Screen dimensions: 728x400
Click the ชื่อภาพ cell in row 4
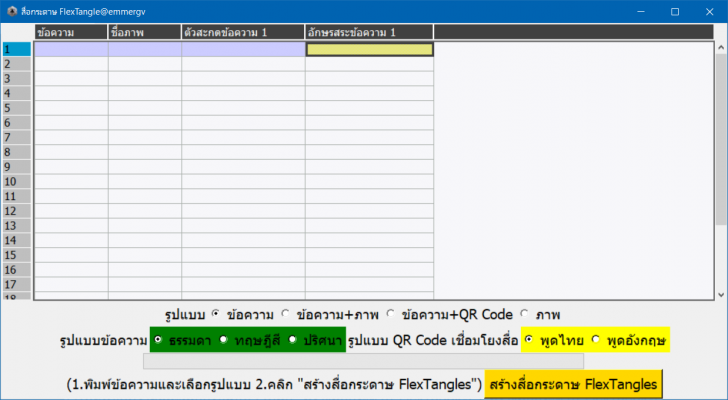(145, 93)
